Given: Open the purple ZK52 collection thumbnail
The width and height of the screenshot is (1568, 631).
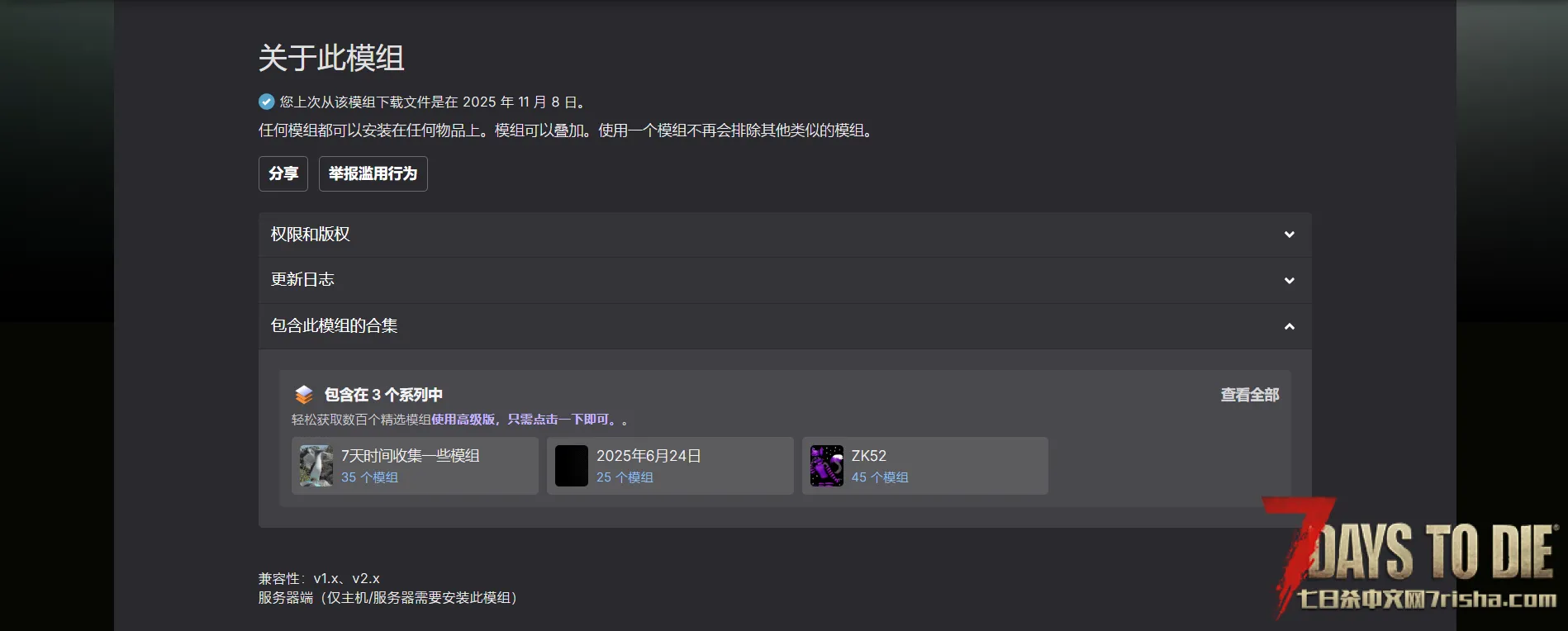Looking at the screenshot, I should pyautogui.click(x=827, y=466).
